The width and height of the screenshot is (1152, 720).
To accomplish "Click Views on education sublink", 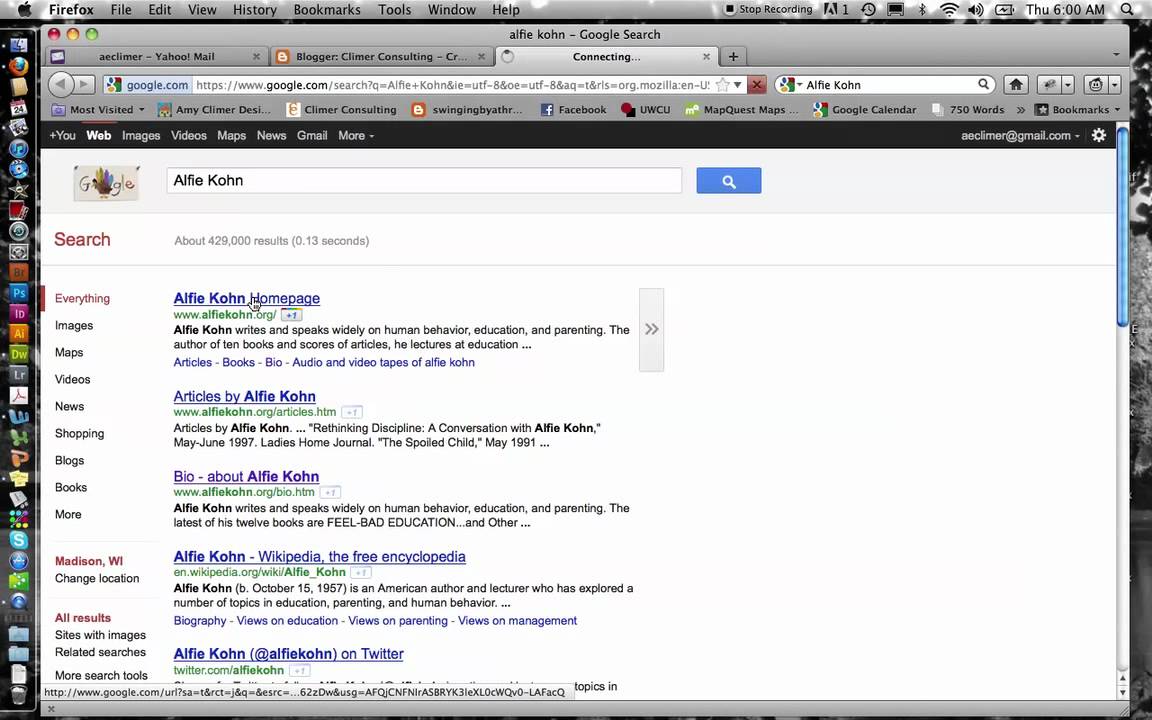I will click(287, 621).
